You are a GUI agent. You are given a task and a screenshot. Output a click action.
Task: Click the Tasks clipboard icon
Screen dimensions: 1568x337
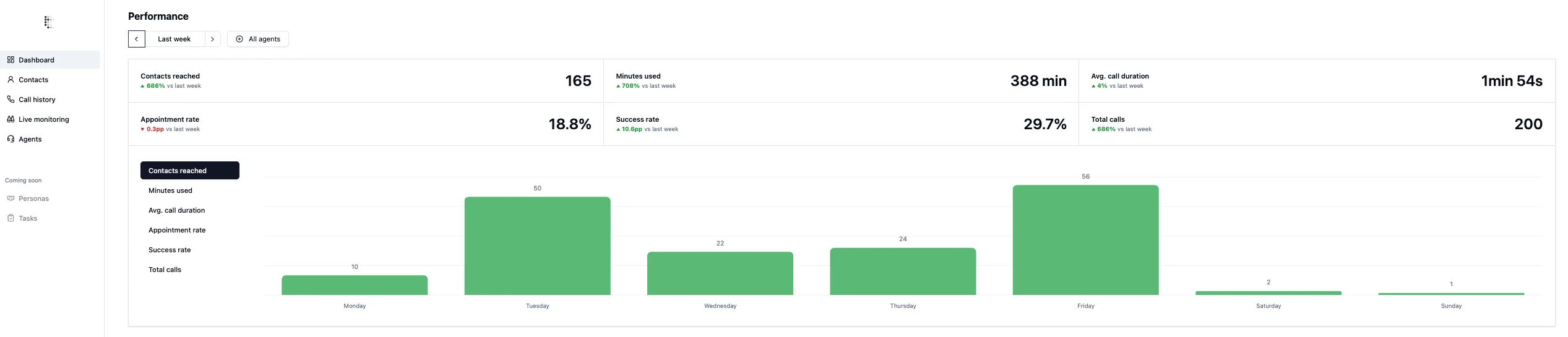[x=11, y=218]
